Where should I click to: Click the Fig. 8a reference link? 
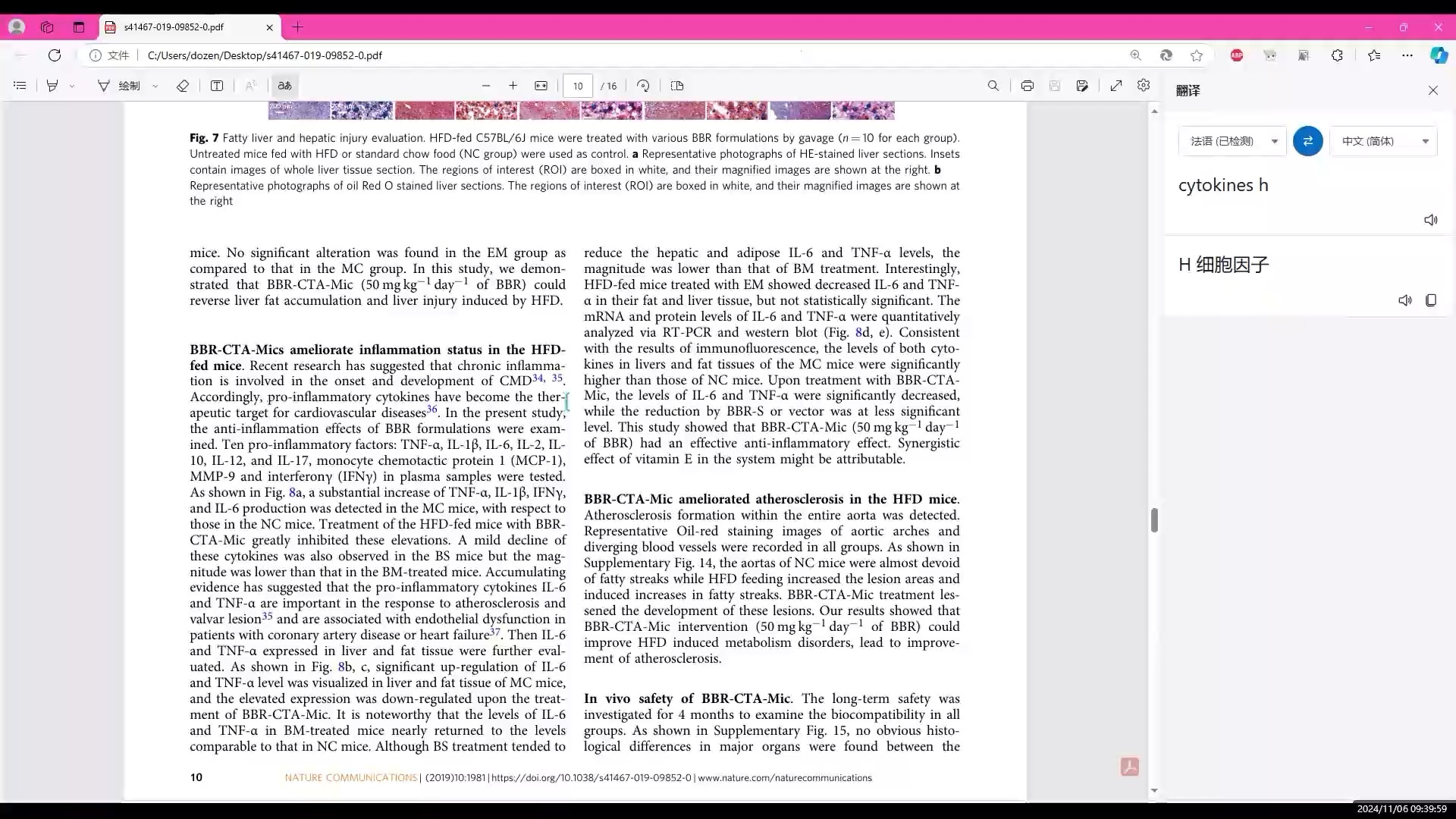coord(293,493)
